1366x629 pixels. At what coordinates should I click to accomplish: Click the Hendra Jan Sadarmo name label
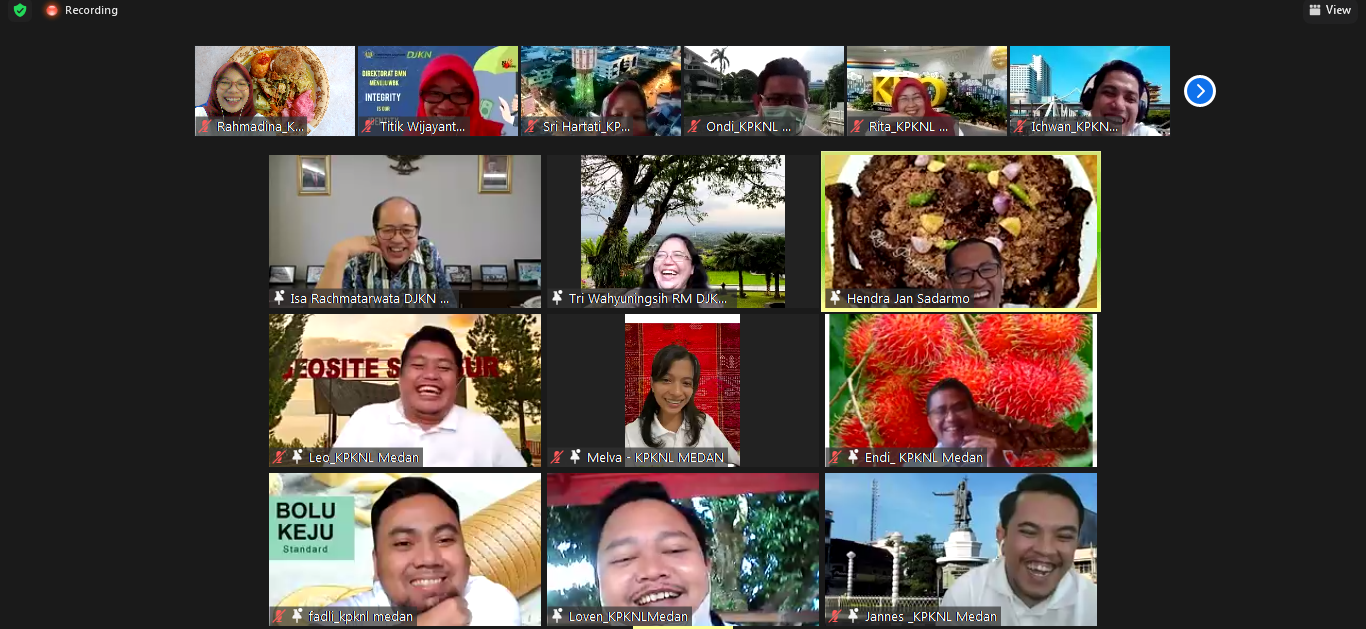(x=907, y=298)
